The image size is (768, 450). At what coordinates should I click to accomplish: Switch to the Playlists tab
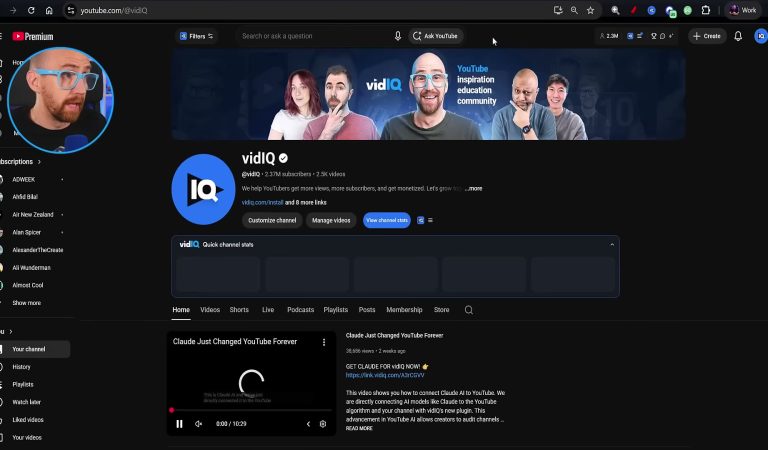click(x=336, y=310)
